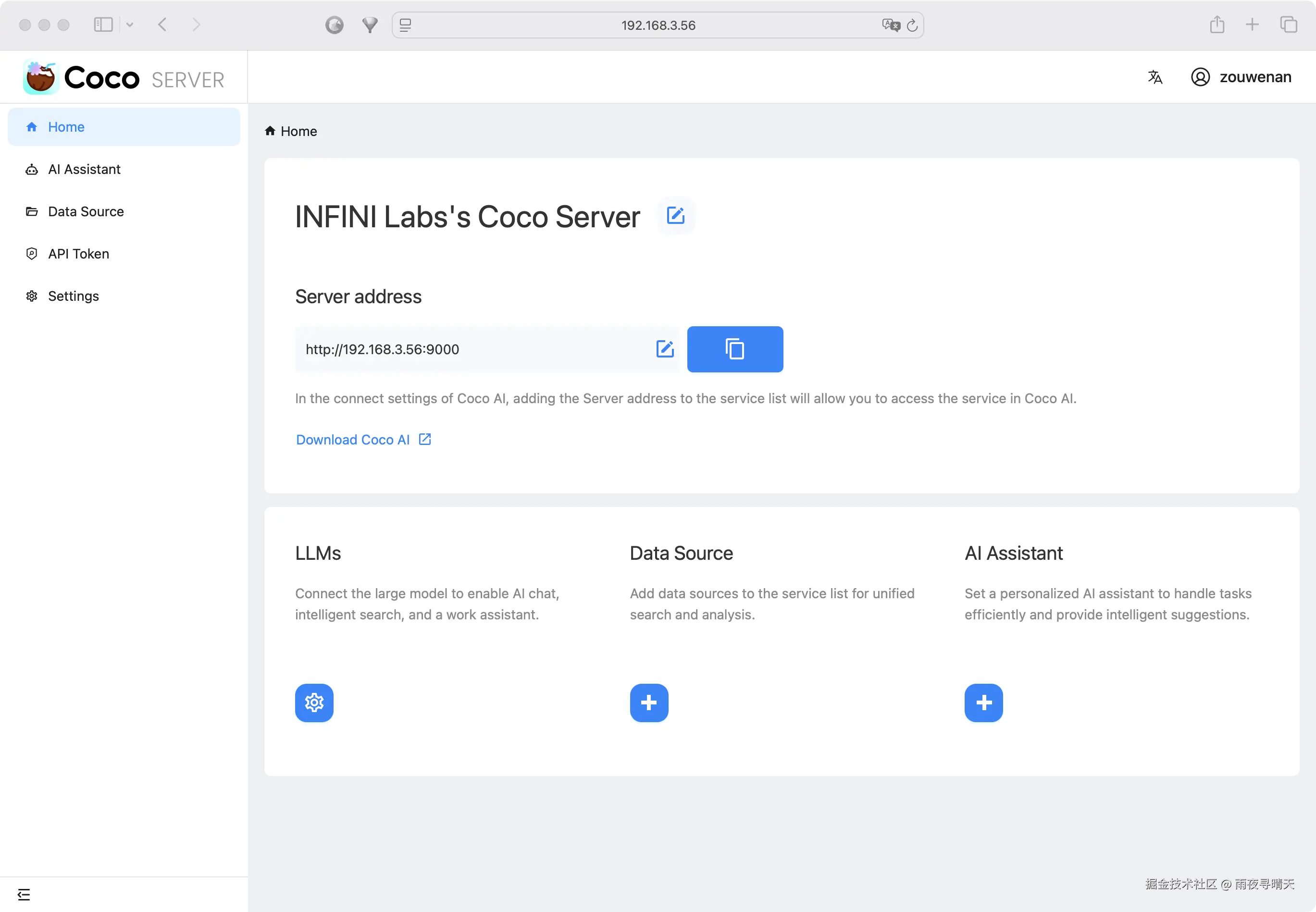This screenshot has height=912, width=1316.
Task: Edit the INFINI Labs server name
Action: (675, 216)
